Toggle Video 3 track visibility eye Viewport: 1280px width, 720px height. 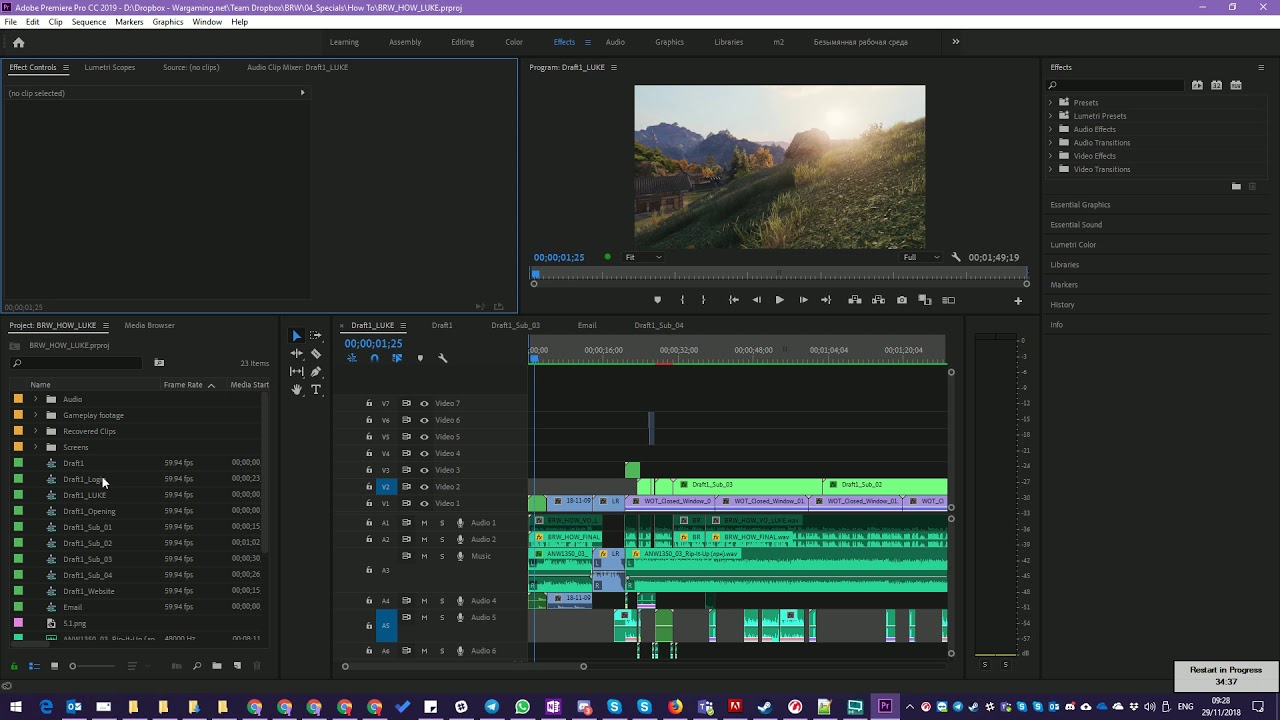[x=424, y=470]
